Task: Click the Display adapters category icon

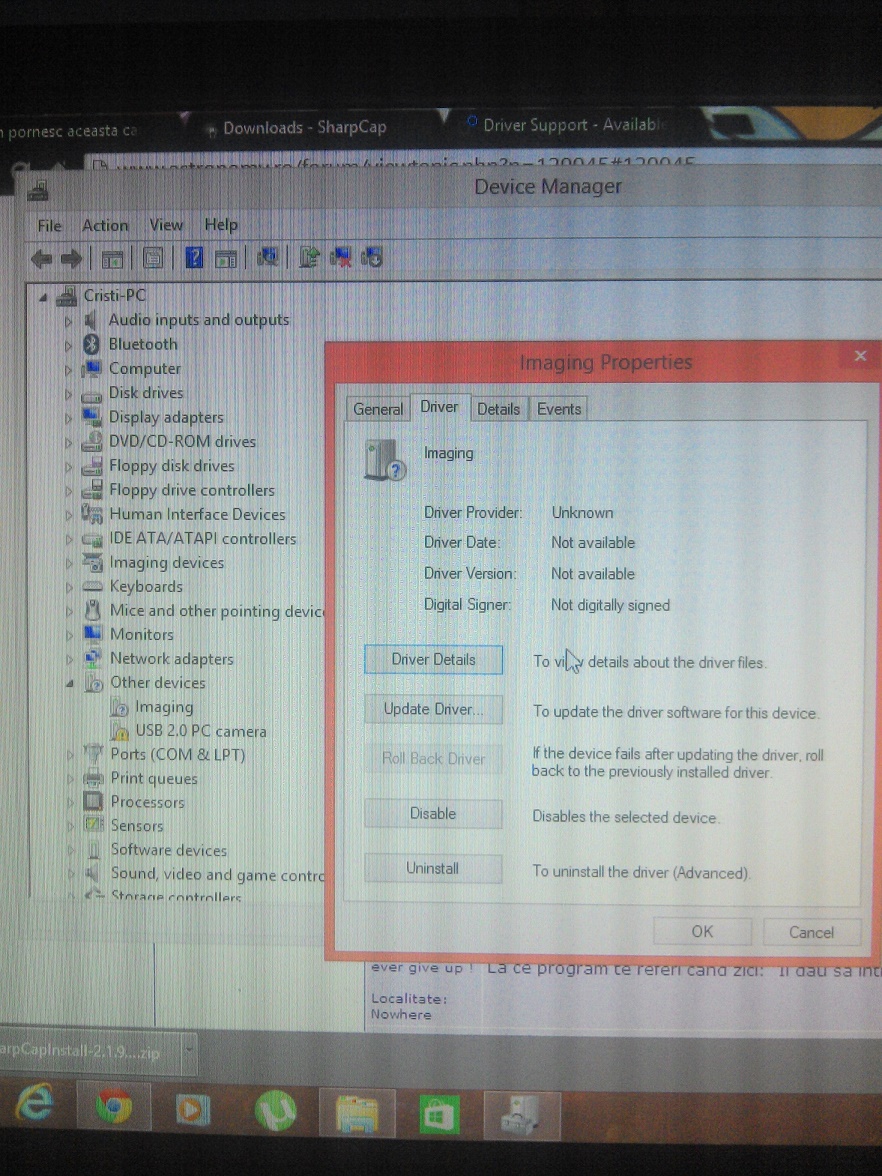Action: [x=92, y=416]
